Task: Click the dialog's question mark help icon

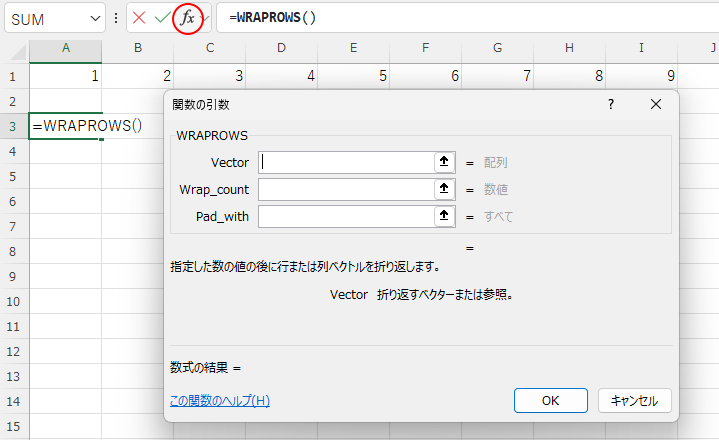Action: (x=611, y=104)
